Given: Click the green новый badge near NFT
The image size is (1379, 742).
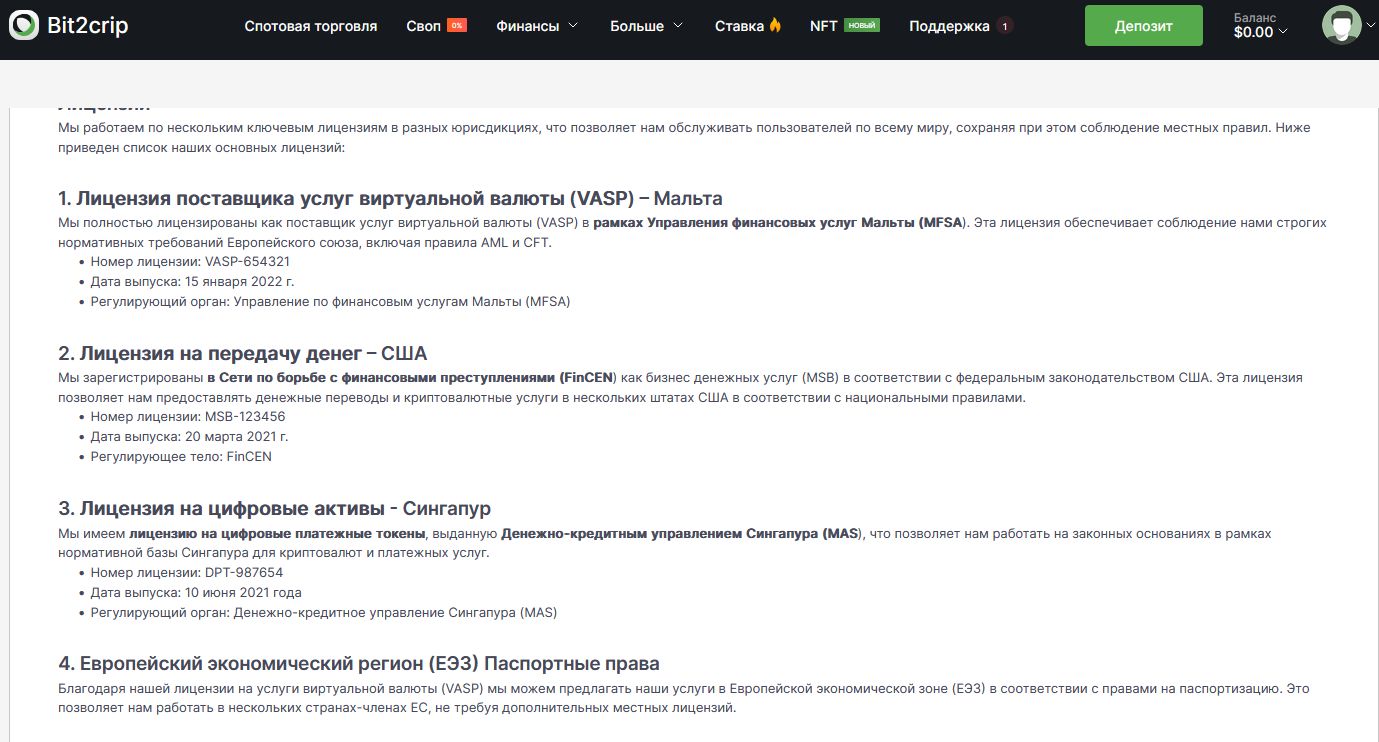Looking at the screenshot, I should pyautogui.click(x=861, y=25).
